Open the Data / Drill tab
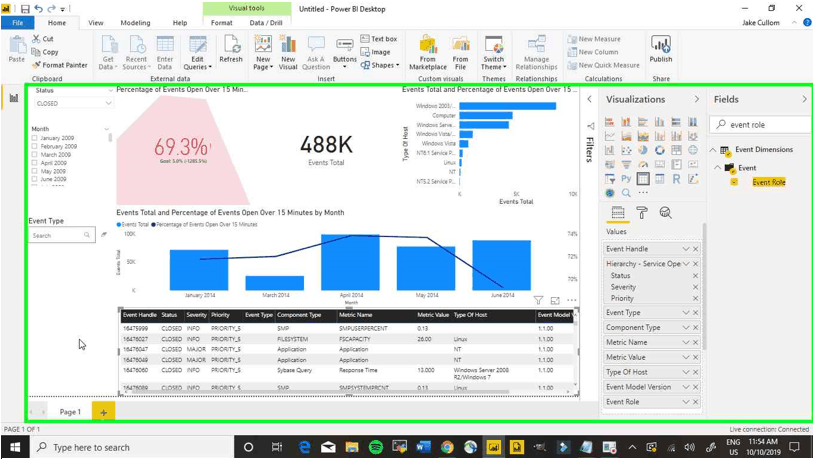The height and width of the screenshot is (459, 813). pyautogui.click(x=266, y=23)
